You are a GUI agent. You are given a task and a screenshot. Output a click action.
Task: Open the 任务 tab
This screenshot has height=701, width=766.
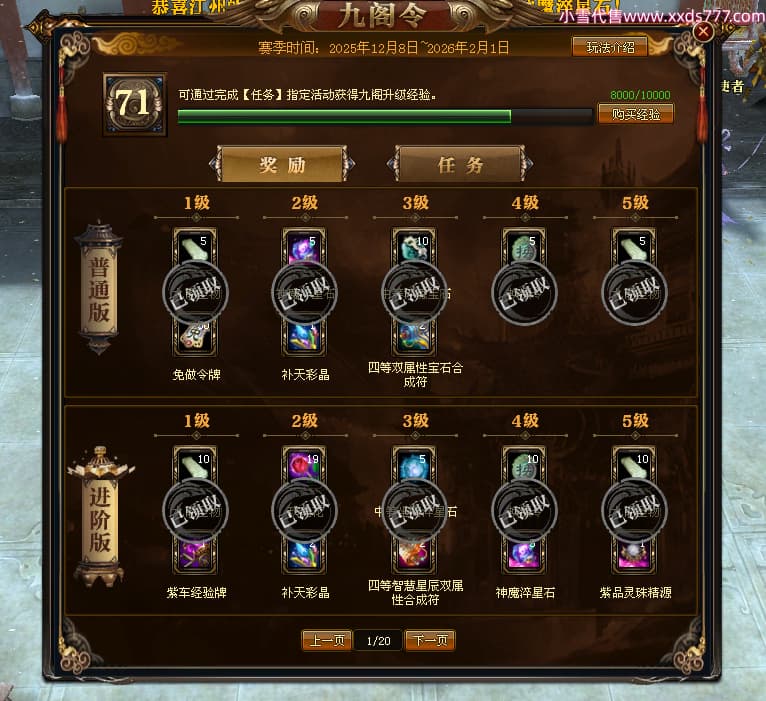tap(460, 164)
